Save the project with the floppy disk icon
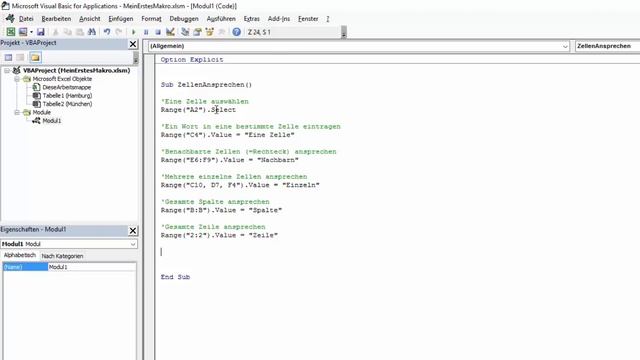640x360 pixels. click(x=40, y=32)
